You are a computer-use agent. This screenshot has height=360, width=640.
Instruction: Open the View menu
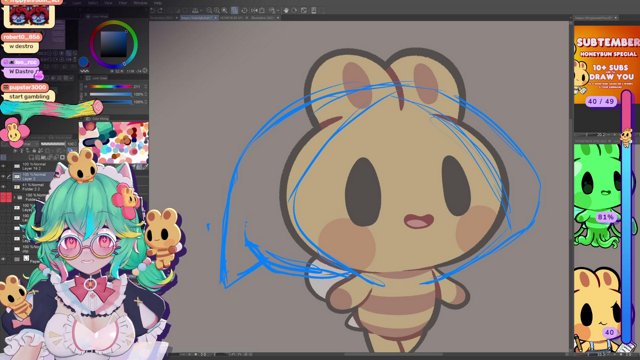(x=108, y=3)
